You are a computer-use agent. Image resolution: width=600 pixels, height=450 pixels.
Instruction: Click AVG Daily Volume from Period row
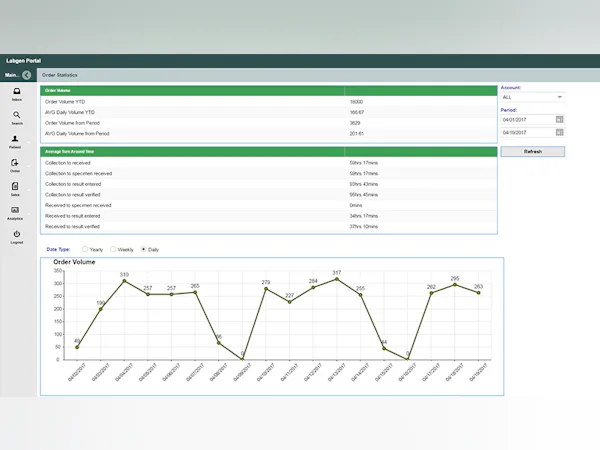269,134
